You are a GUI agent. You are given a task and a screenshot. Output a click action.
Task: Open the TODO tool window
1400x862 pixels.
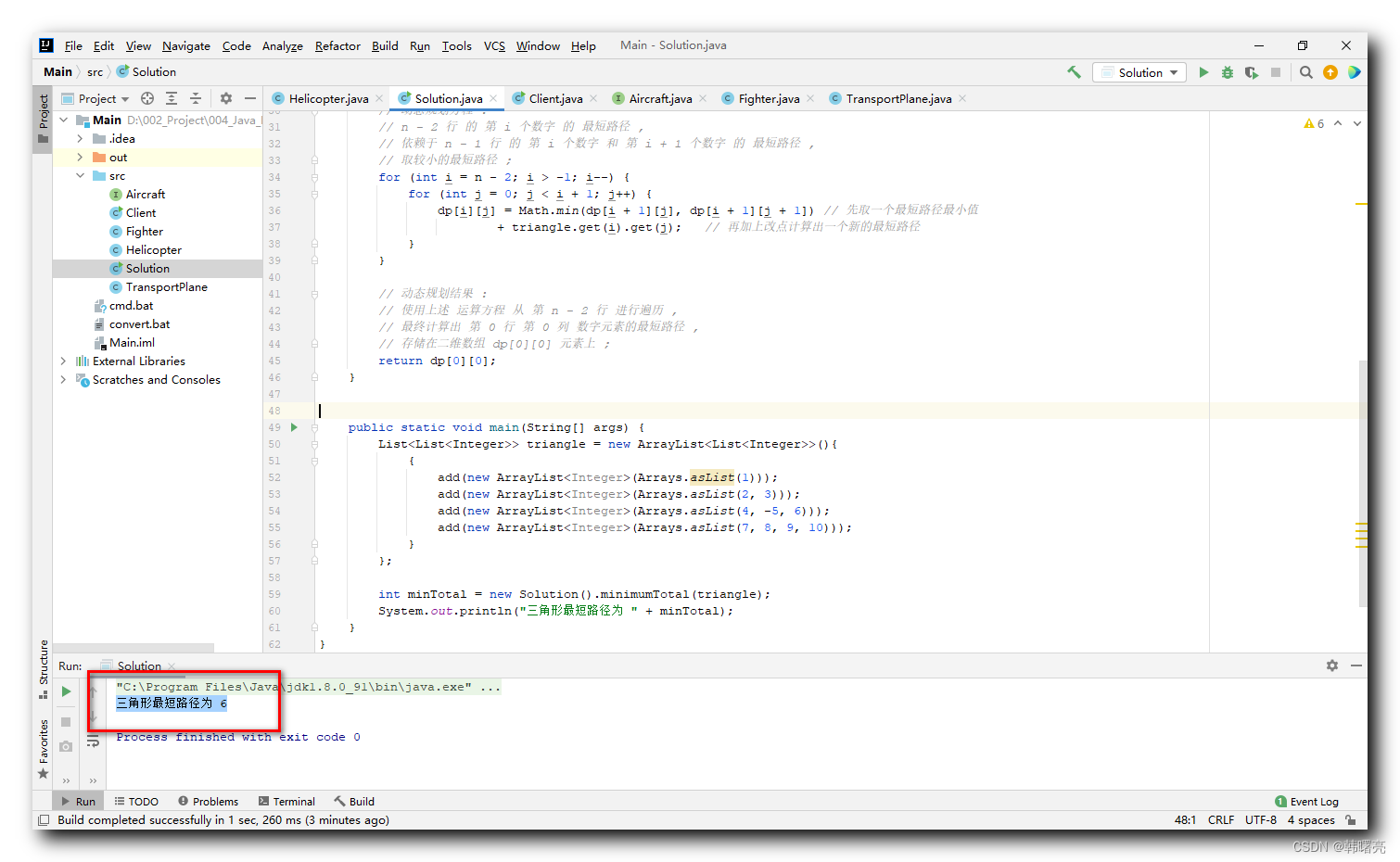[x=136, y=802]
